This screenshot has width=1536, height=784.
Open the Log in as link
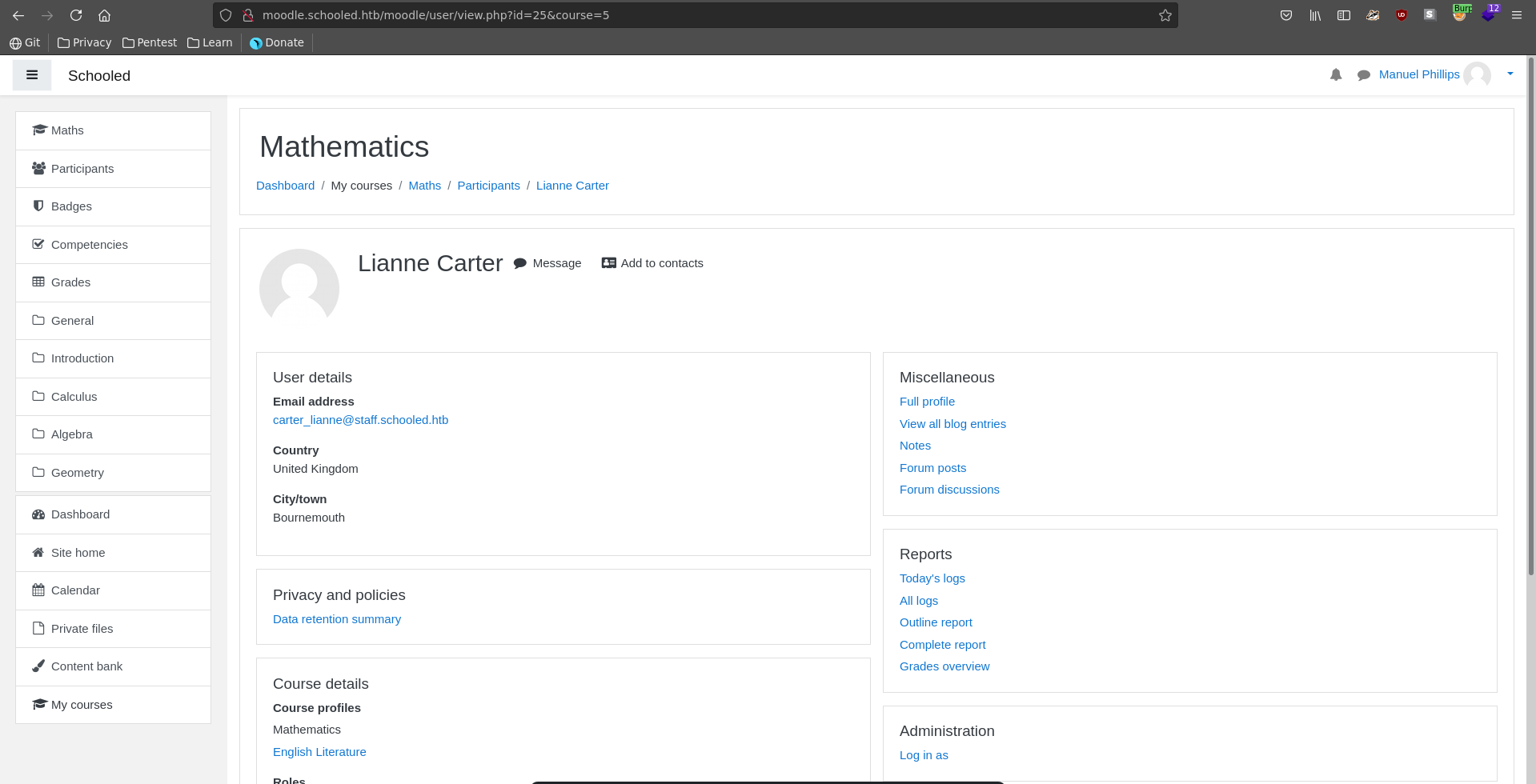click(x=923, y=755)
